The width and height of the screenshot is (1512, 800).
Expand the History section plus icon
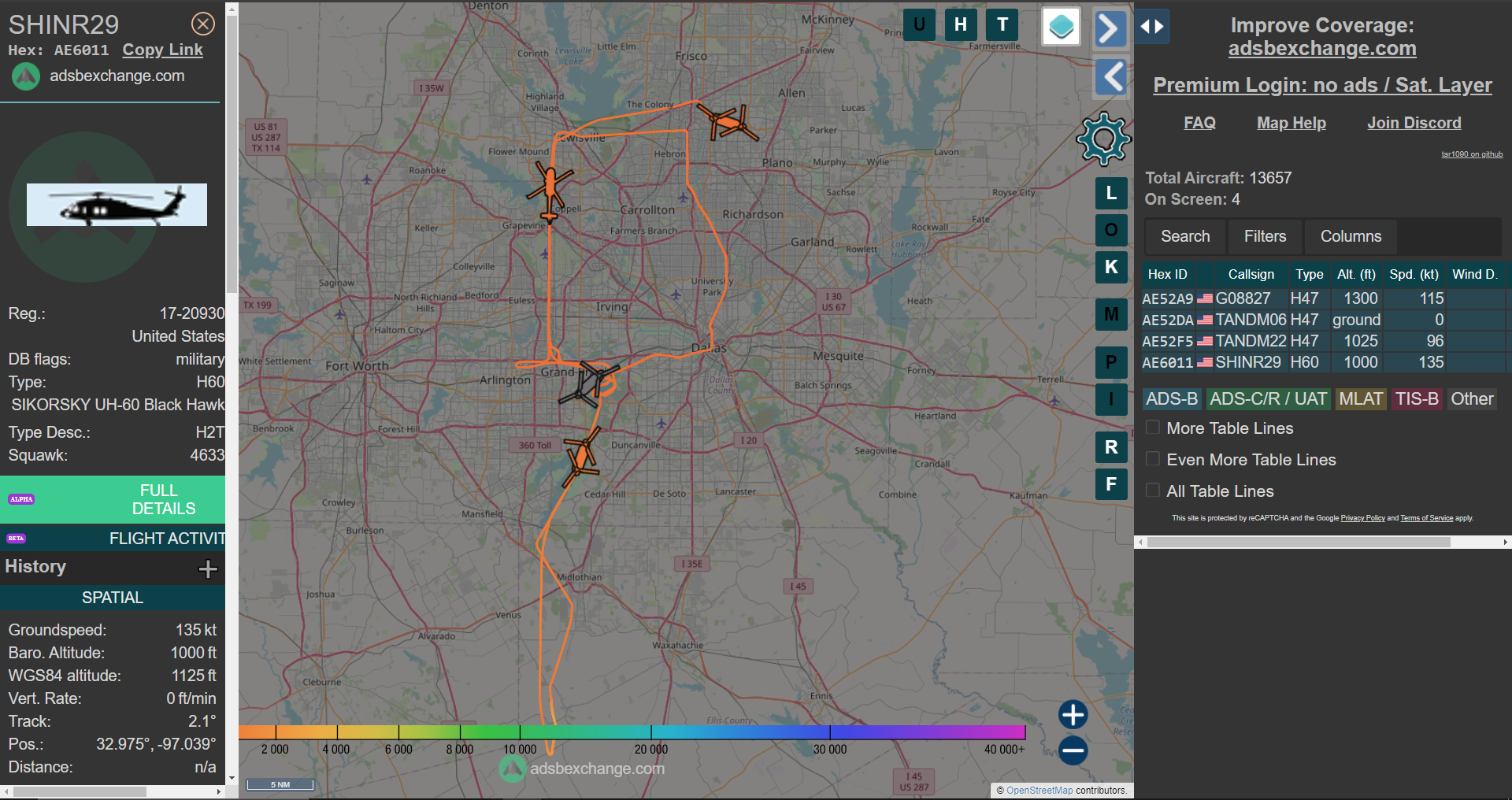click(208, 569)
